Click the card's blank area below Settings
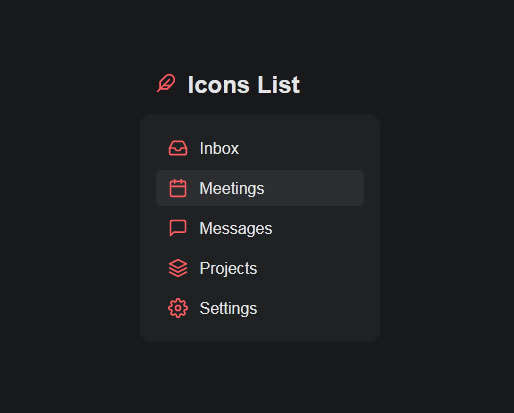The height and width of the screenshot is (413, 514). [260, 333]
